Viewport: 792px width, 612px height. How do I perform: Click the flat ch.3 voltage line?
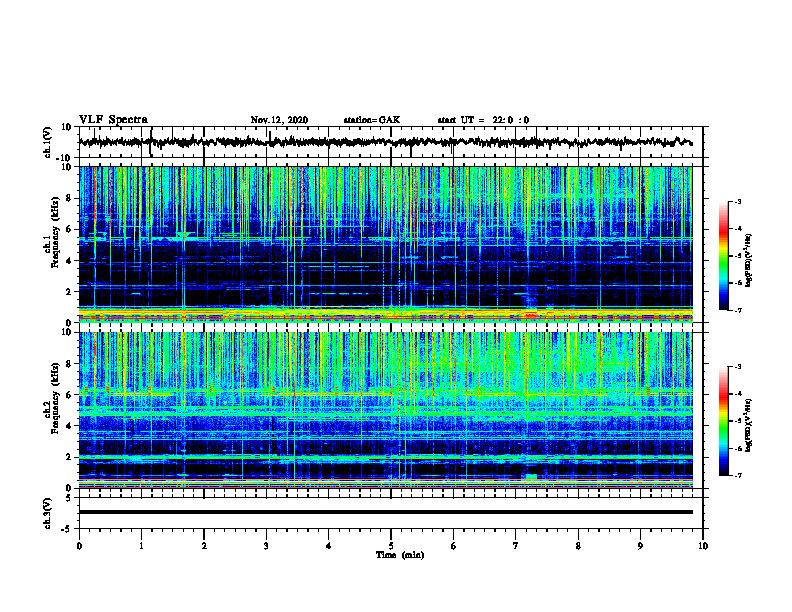tap(385, 512)
